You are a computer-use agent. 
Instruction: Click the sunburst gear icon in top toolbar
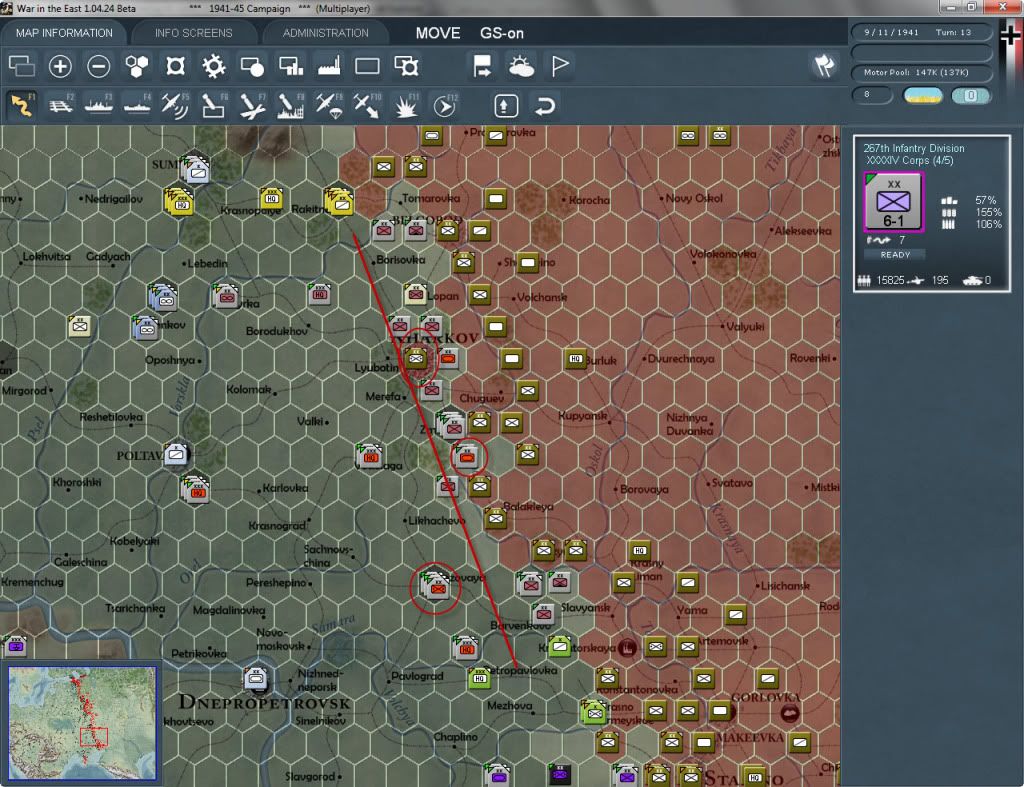pyautogui.click(x=214, y=66)
